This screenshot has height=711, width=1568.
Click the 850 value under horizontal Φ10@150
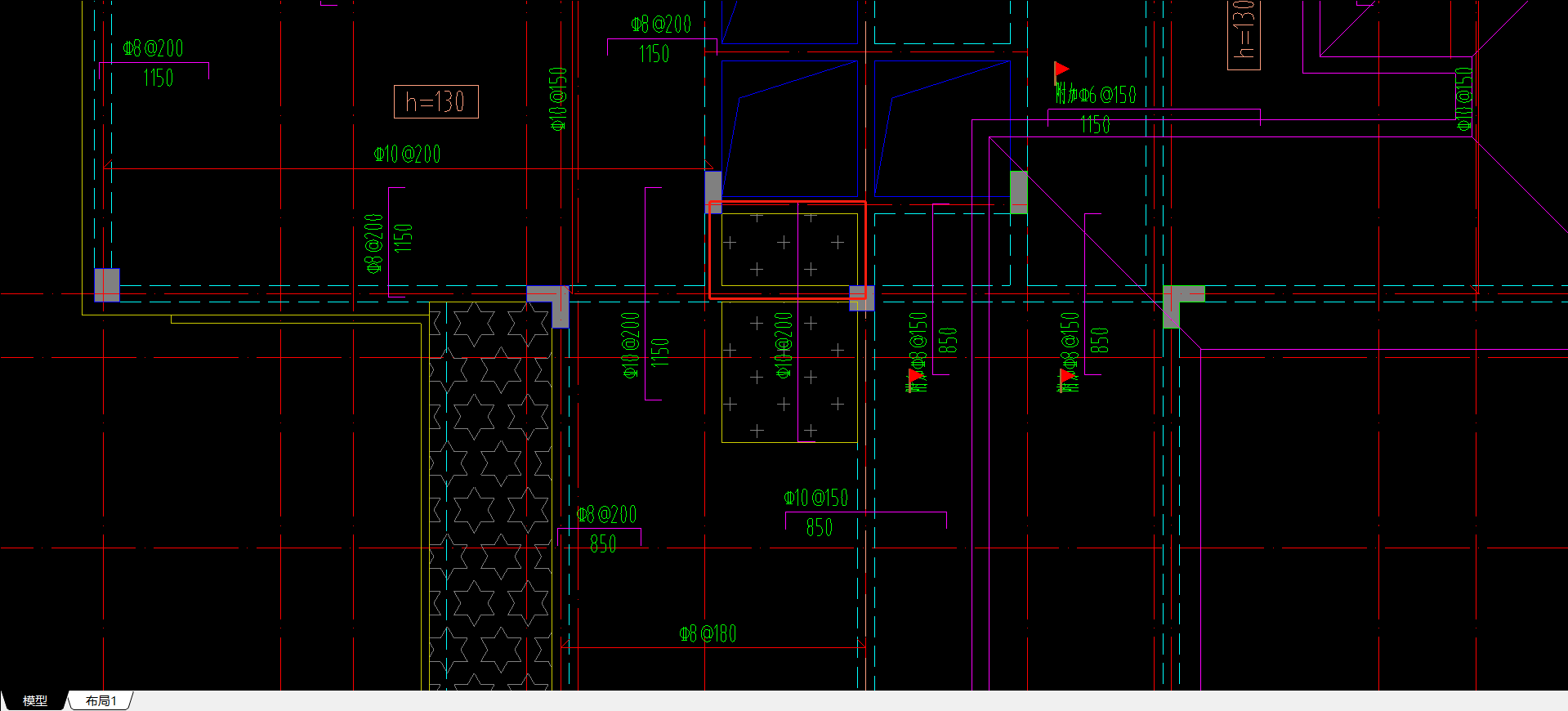(x=819, y=527)
